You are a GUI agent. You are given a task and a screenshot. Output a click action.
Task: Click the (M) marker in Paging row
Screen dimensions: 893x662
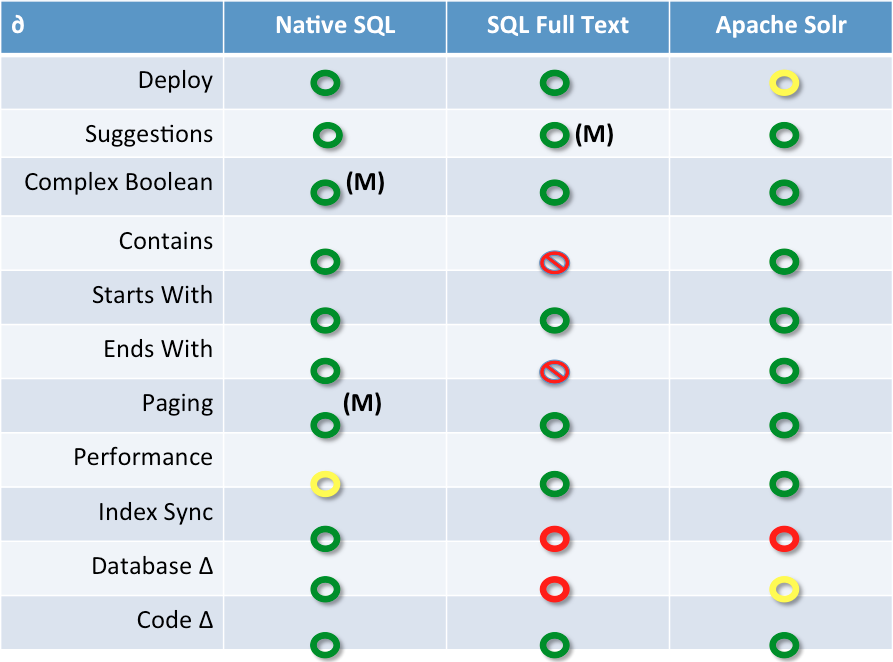point(362,403)
